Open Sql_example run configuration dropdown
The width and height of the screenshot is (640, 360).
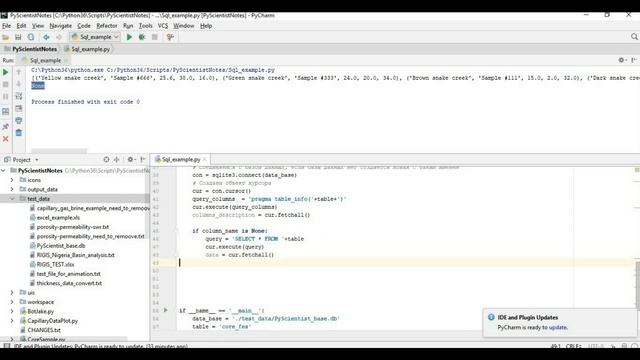point(95,37)
